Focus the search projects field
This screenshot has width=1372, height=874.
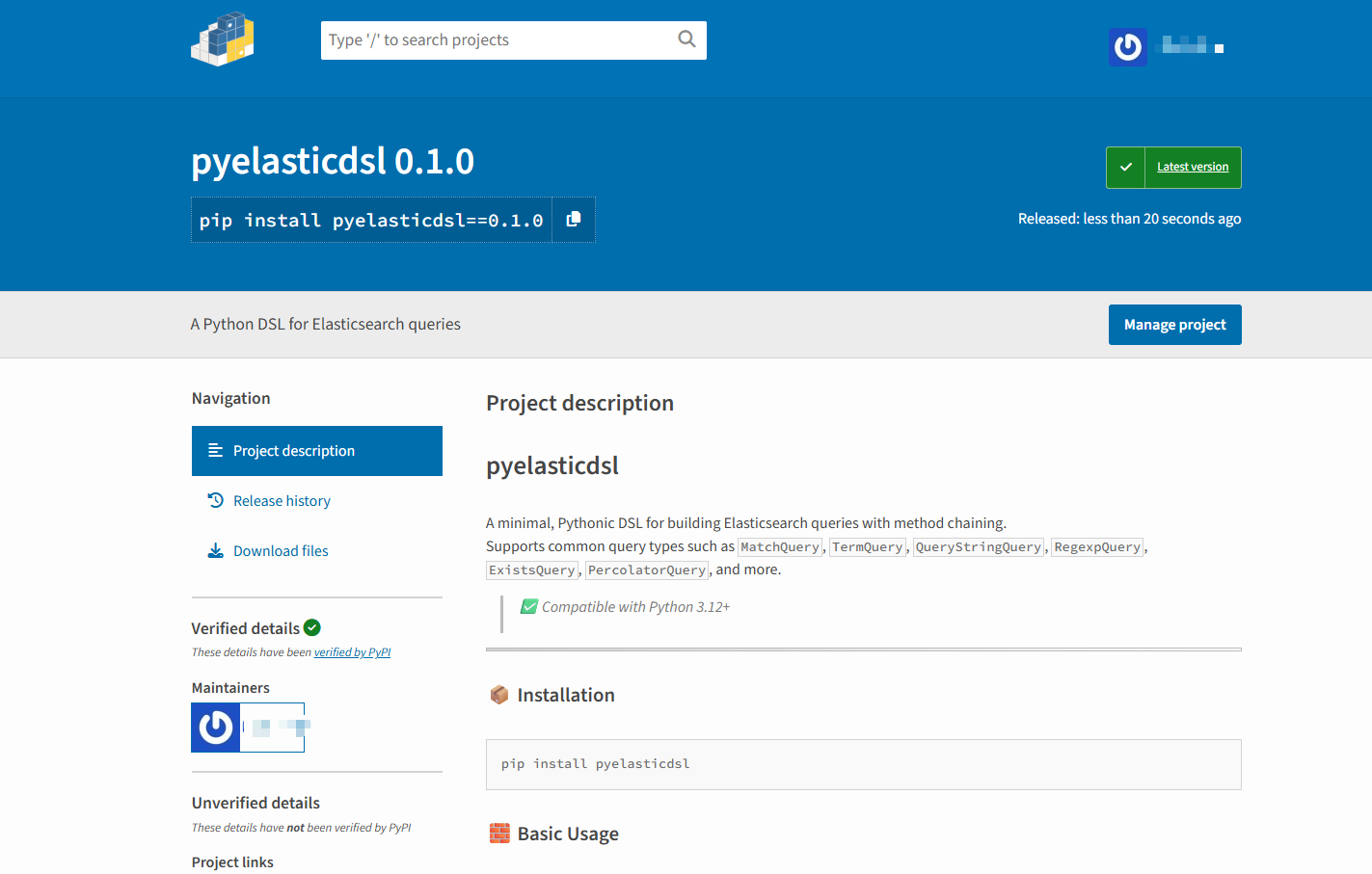(x=513, y=40)
